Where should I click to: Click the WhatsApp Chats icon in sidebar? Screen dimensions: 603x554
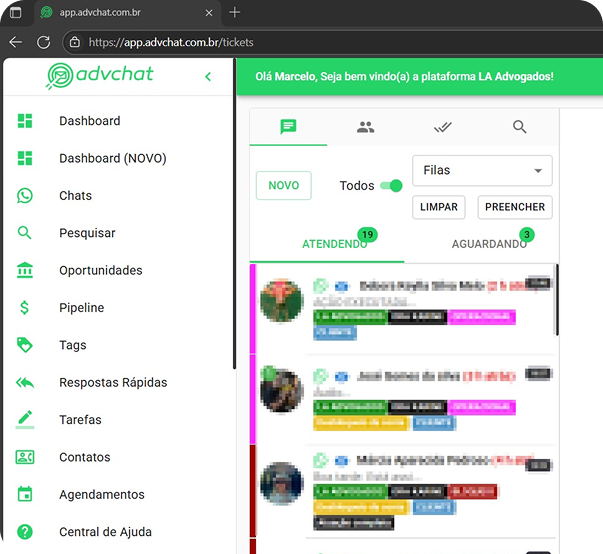tap(25, 196)
